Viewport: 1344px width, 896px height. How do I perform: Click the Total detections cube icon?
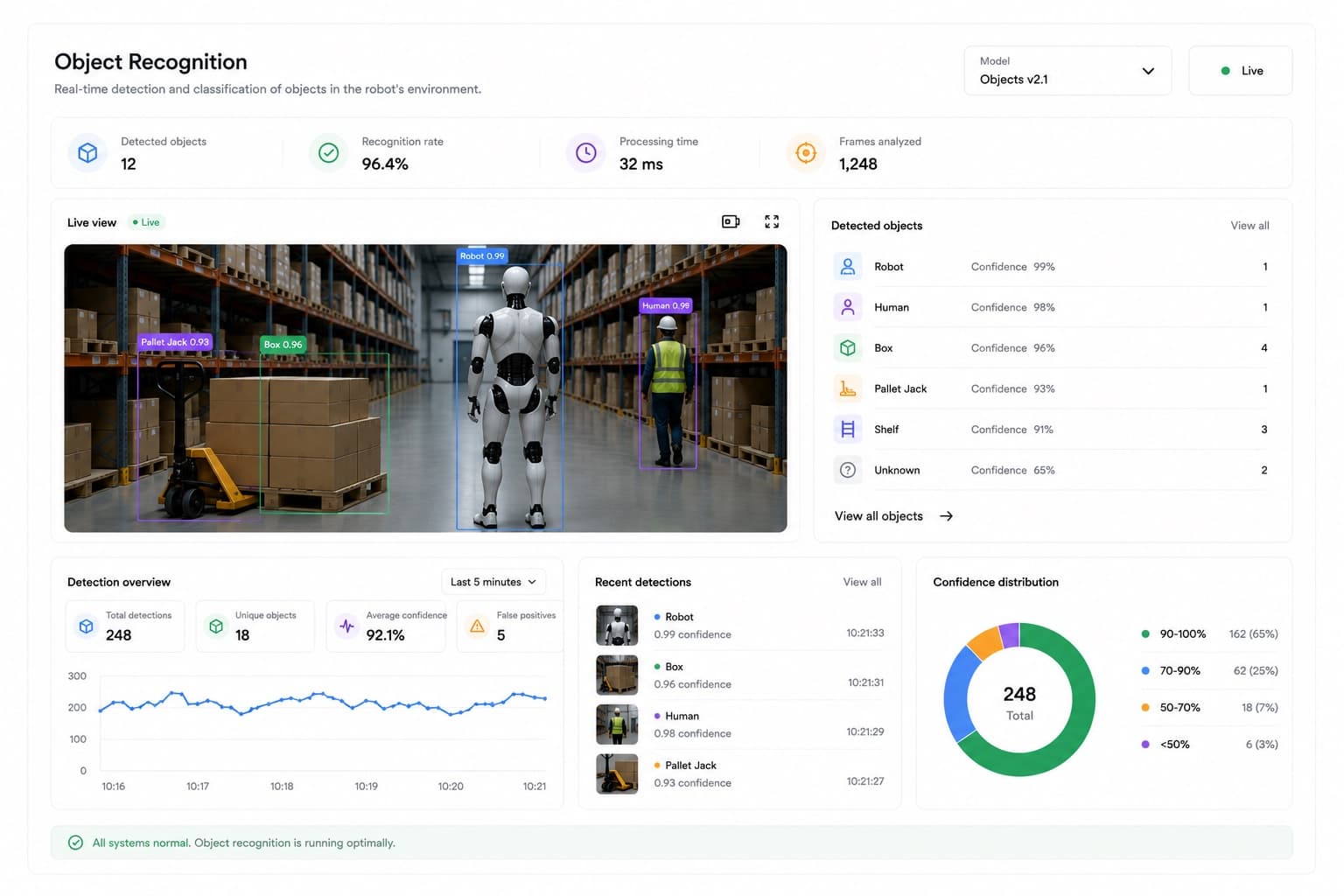86,626
